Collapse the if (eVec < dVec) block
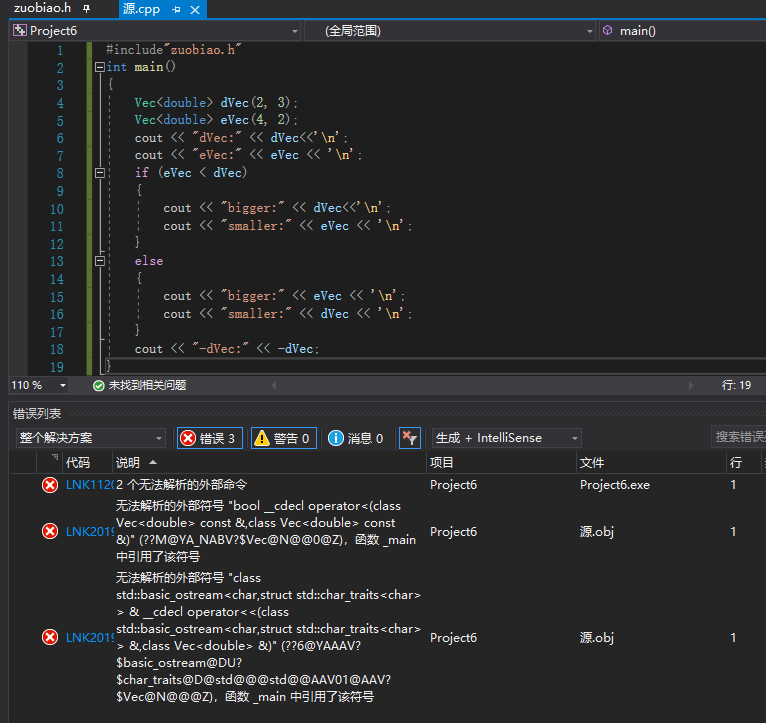This screenshot has height=723, width=766. point(99,173)
